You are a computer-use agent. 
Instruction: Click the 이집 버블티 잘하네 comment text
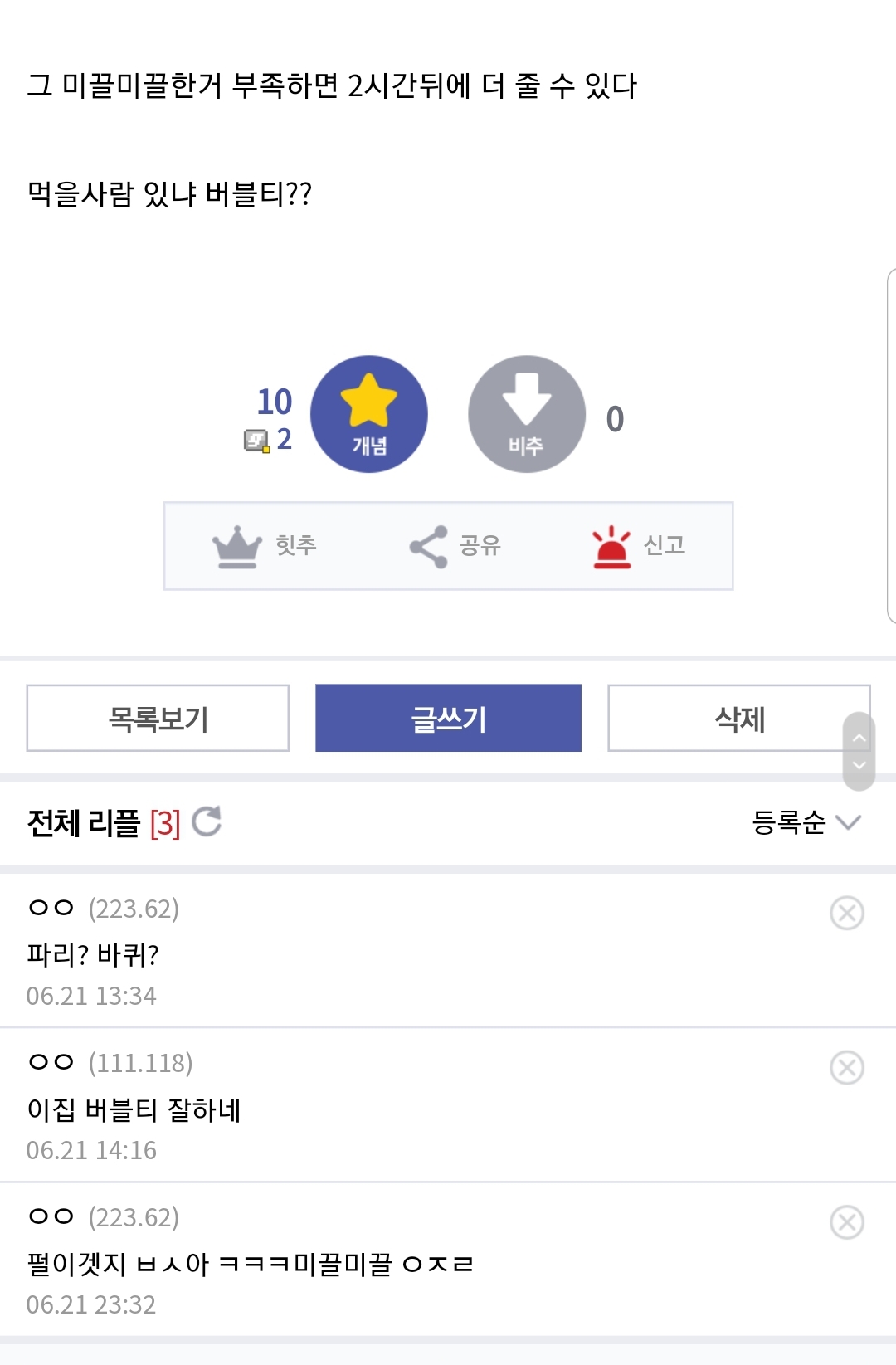(134, 1109)
